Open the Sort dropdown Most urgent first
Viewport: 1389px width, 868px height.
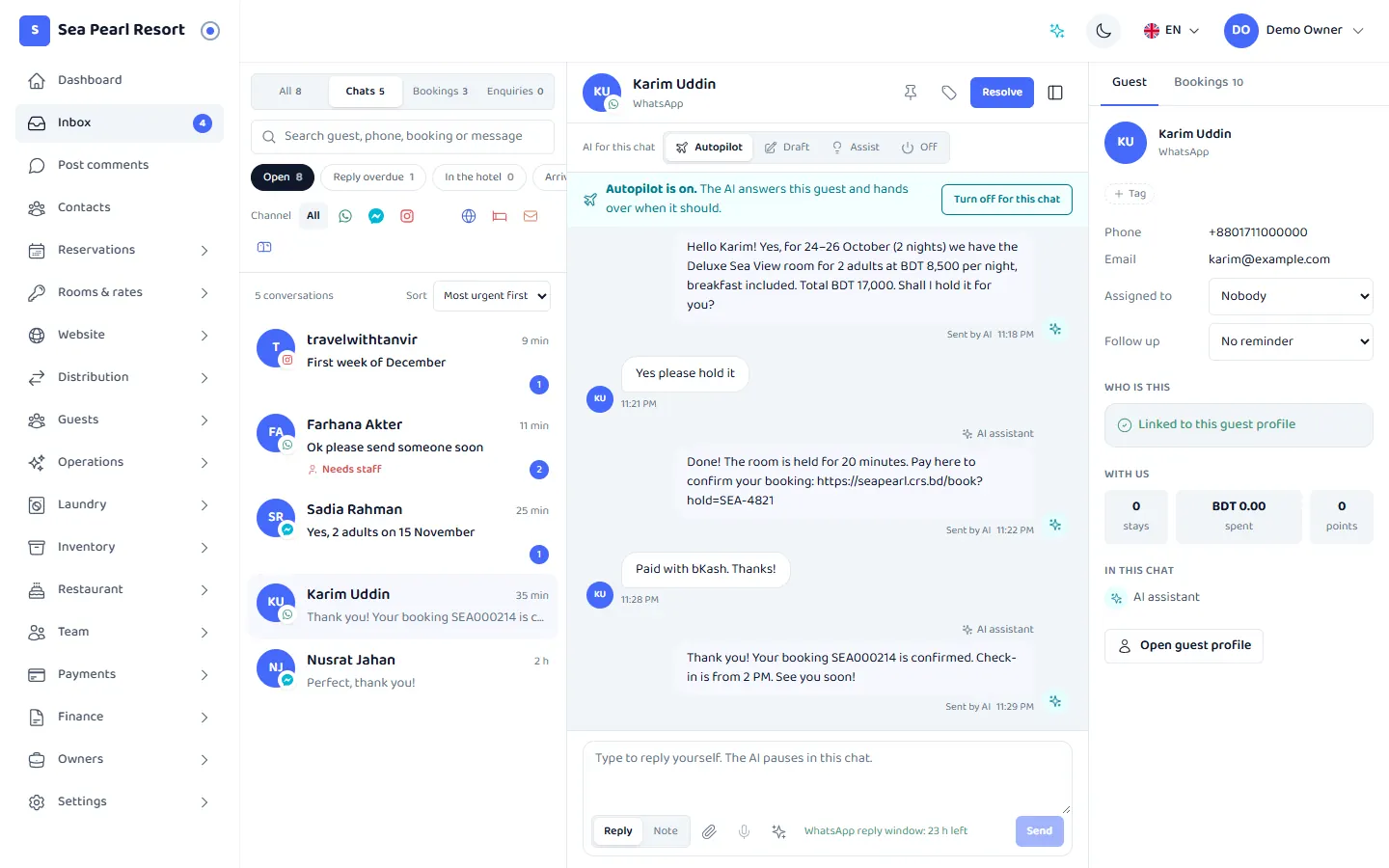492,296
